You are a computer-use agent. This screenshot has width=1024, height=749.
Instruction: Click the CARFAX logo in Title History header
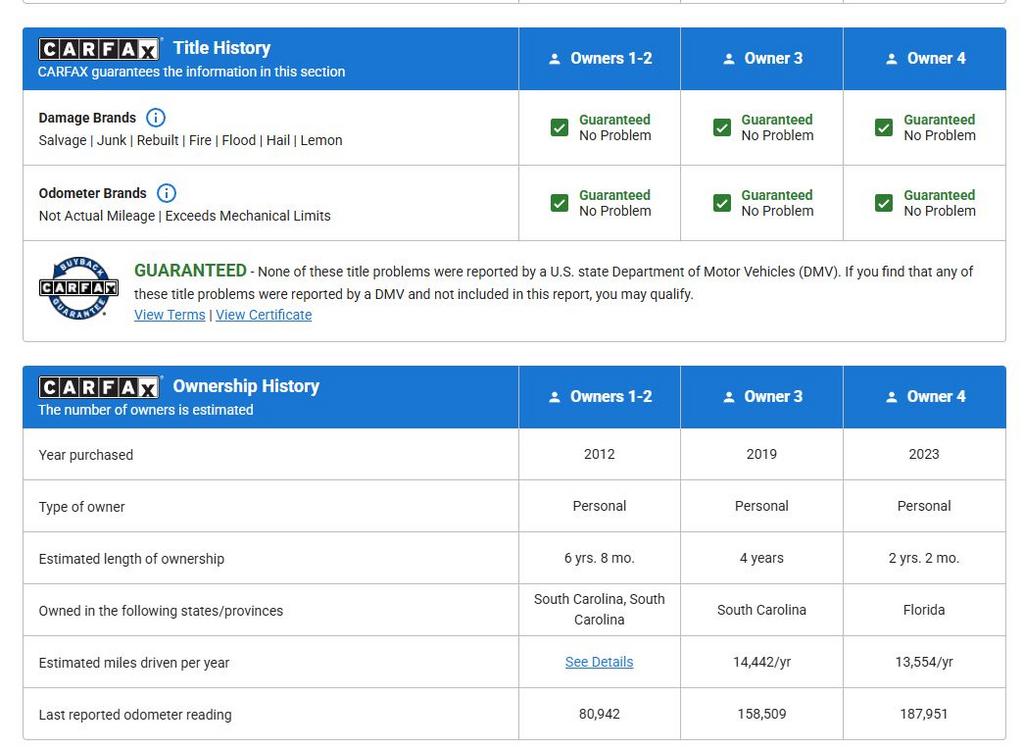pos(99,49)
